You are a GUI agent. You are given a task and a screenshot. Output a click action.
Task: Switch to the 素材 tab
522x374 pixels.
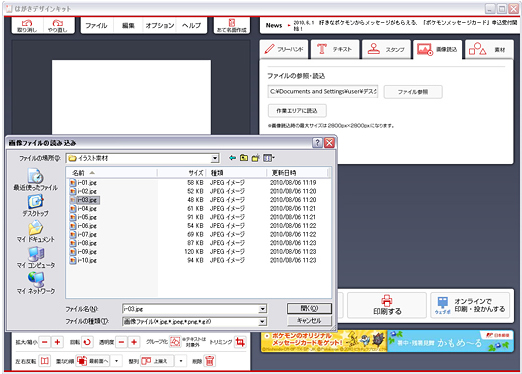pyautogui.click(x=489, y=49)
